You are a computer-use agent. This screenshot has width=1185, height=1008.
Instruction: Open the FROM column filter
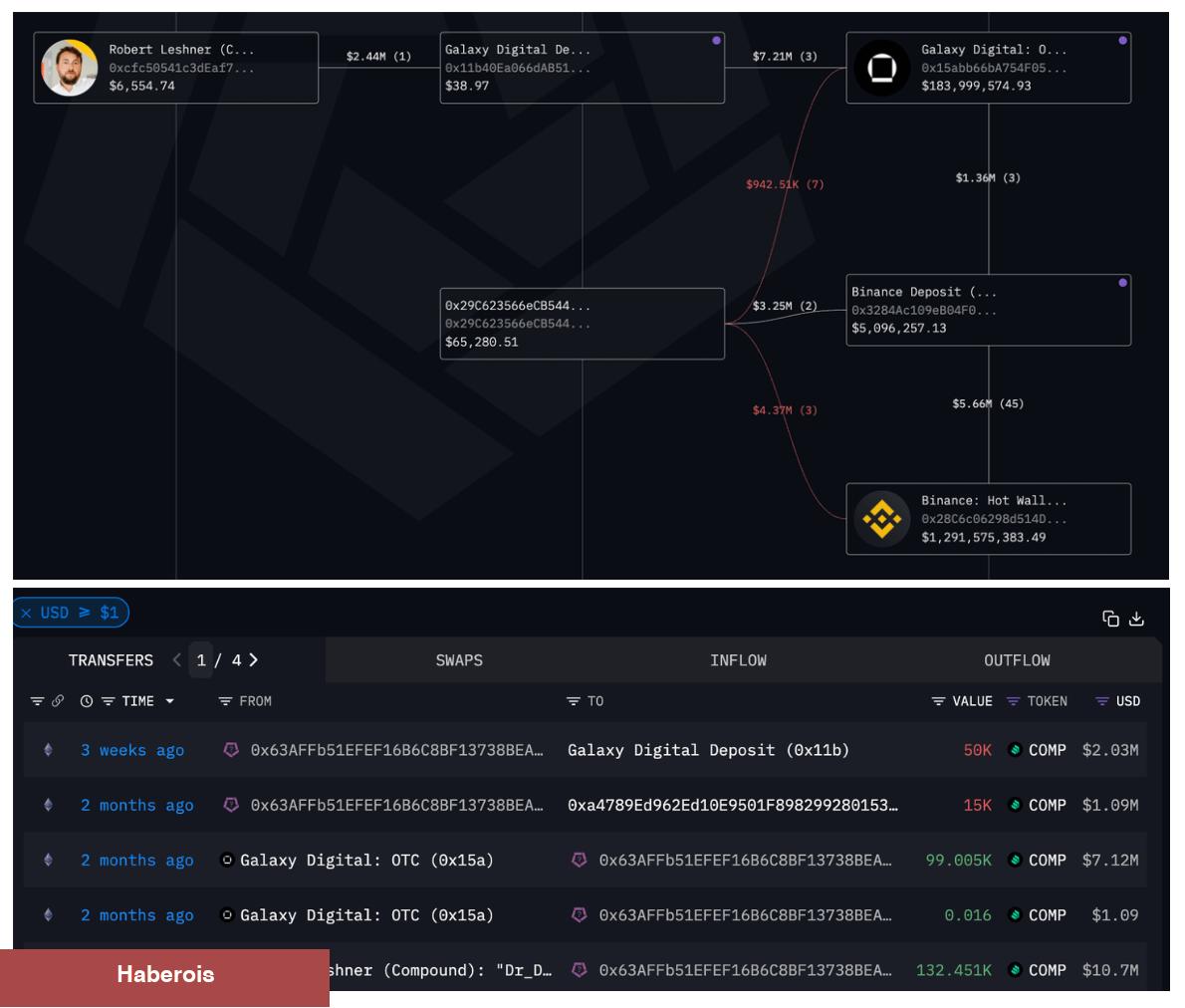(x=225, y=701)
